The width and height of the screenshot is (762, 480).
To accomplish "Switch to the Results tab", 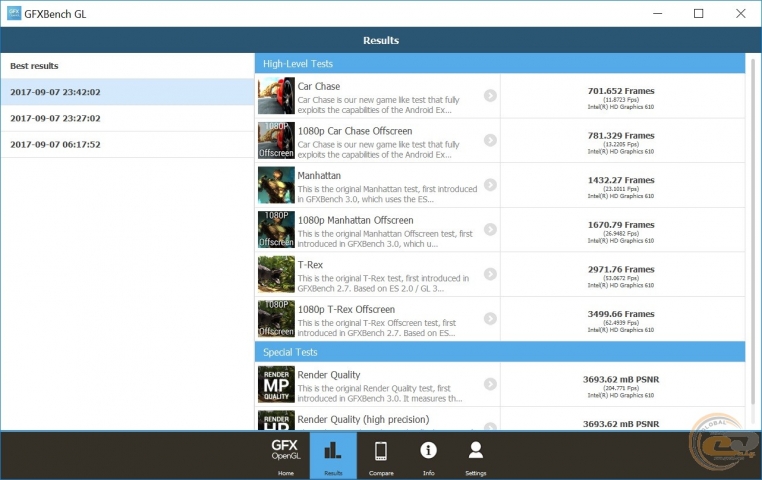I will [333, 456].
